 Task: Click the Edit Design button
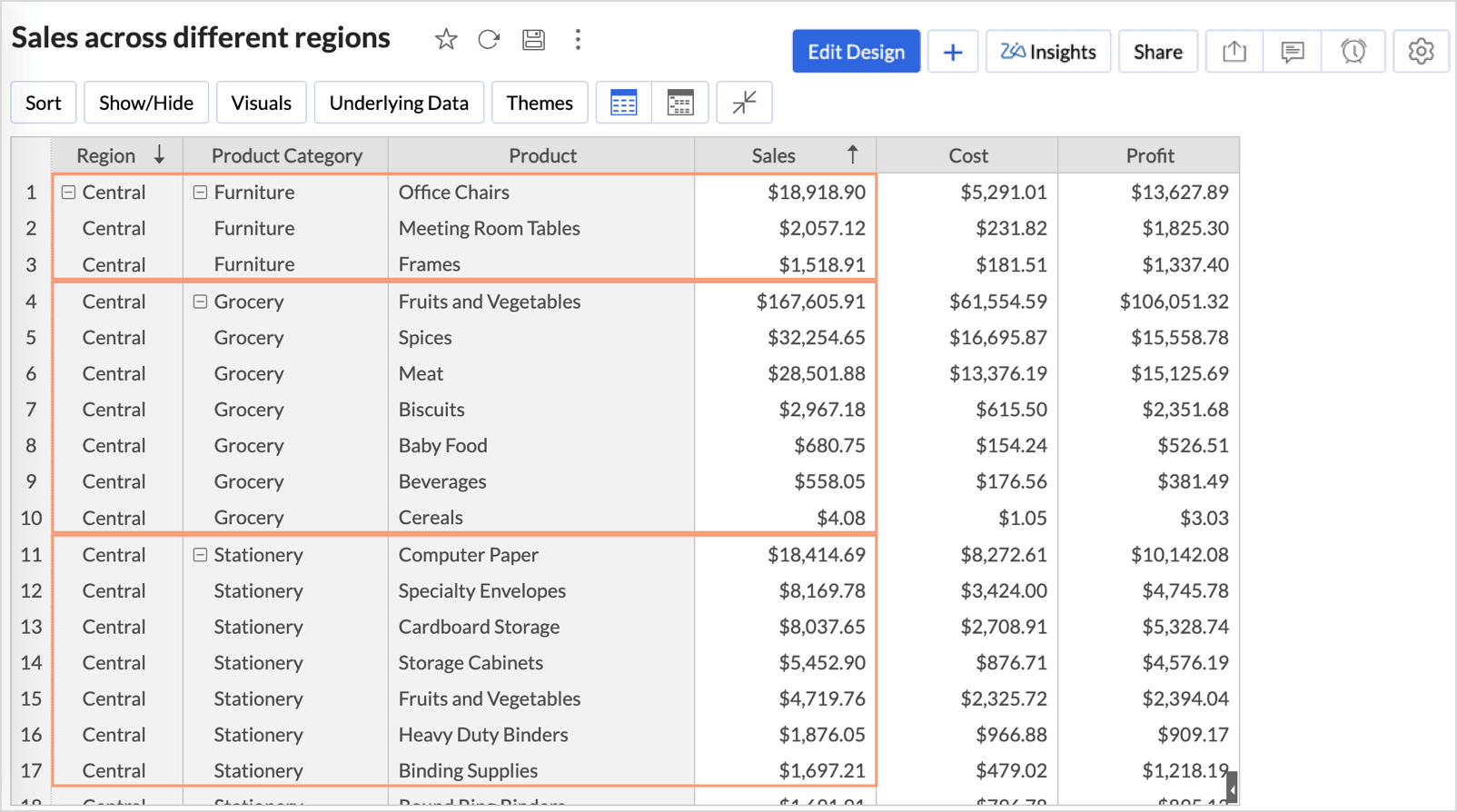point(856,52)
